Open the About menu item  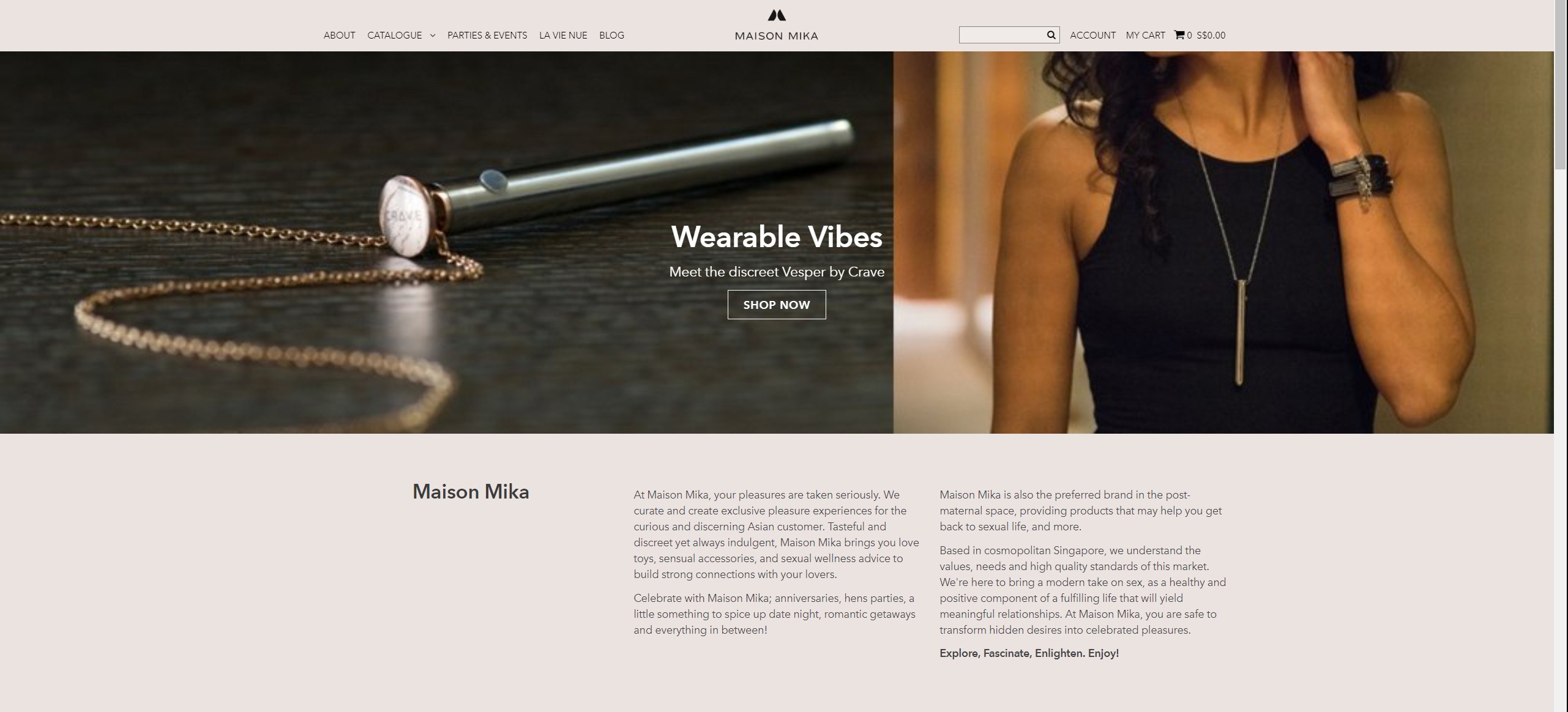(x=340, y=35)
